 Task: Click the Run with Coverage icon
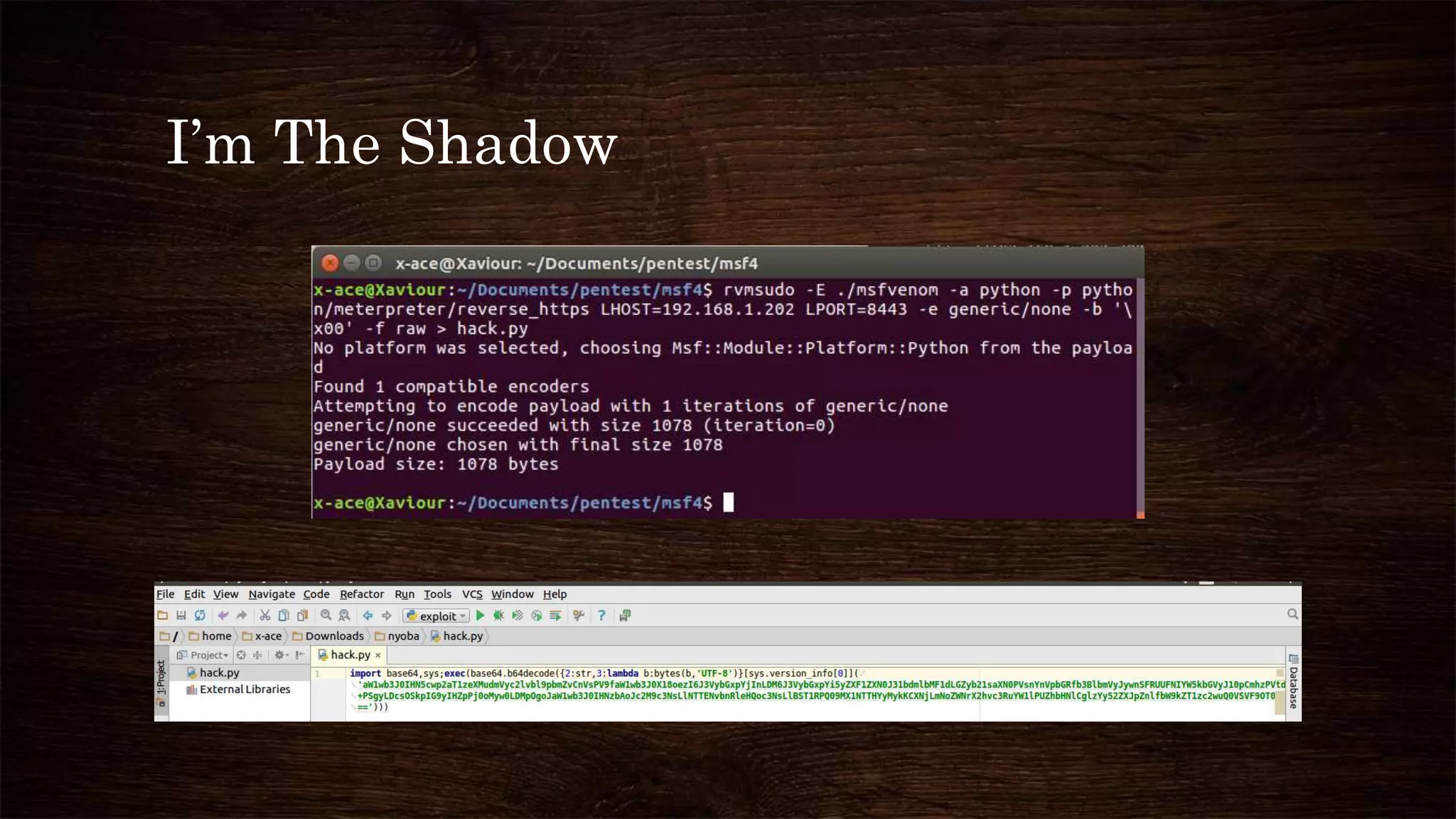coord(518,616)
